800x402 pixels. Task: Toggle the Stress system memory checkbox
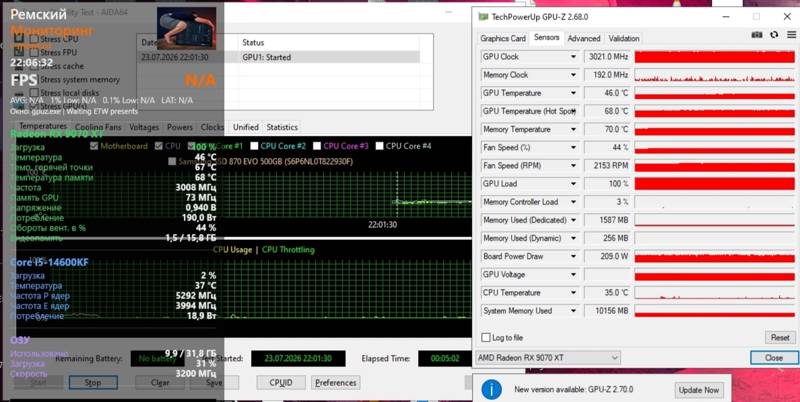click(x=34, y=80)
